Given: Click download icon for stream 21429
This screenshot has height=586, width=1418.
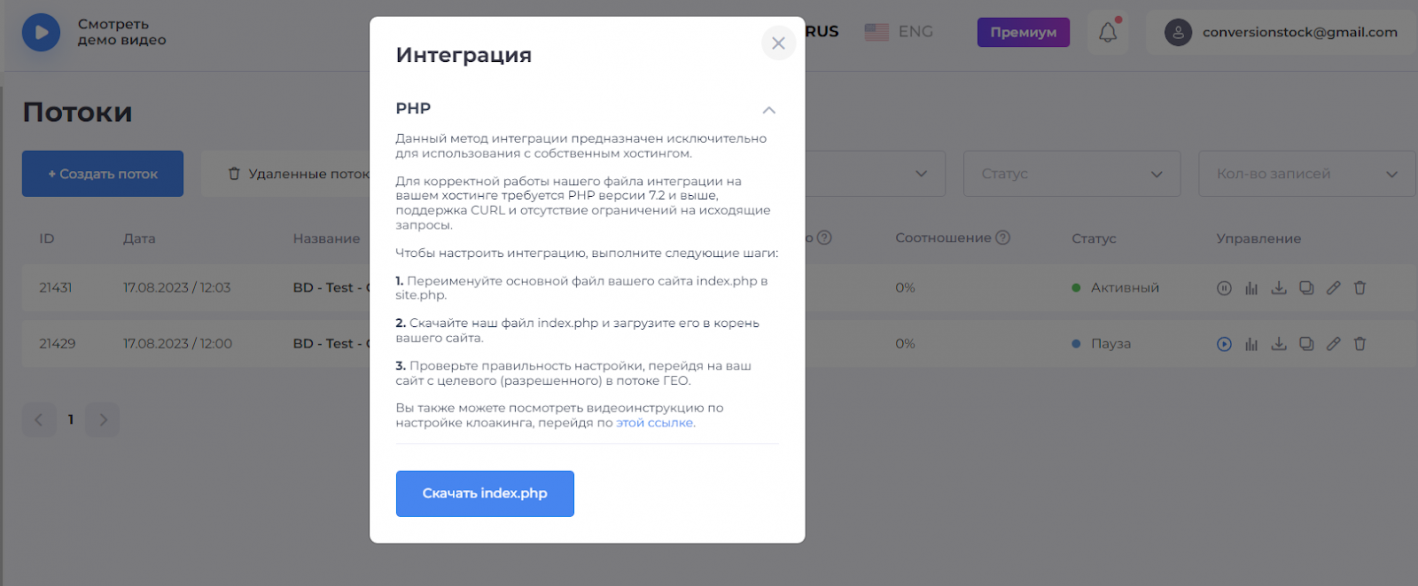Looking at the screenshot, I should pos(1278,344).
